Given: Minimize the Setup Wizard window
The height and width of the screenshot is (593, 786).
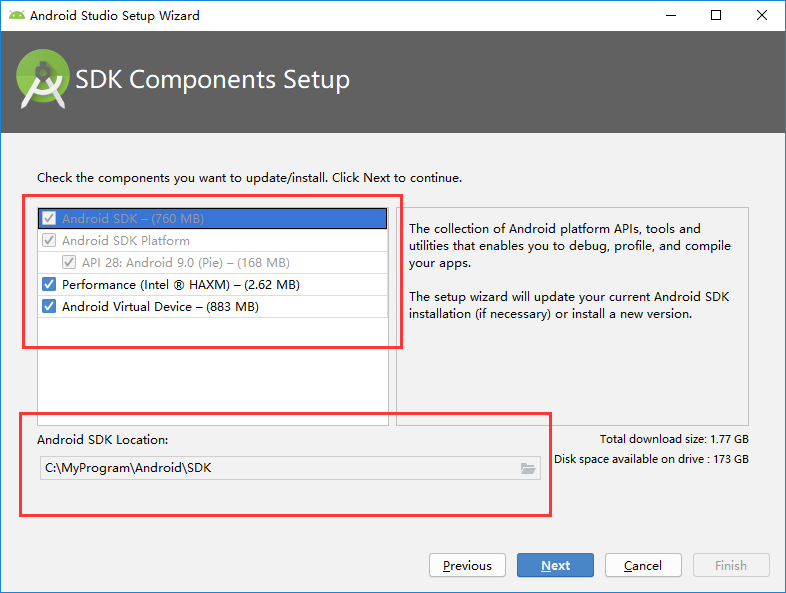Looking at the screenshot, I should (x=671, y=16).
